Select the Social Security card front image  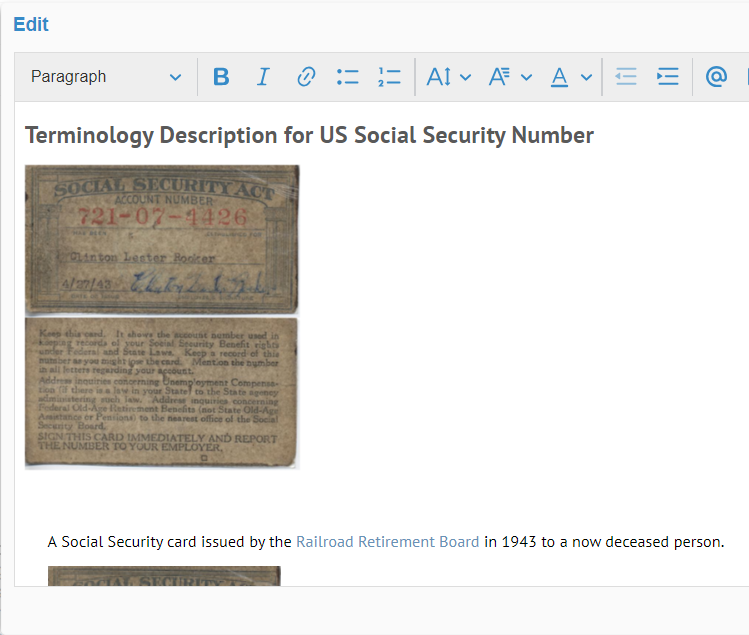(162, 239)
